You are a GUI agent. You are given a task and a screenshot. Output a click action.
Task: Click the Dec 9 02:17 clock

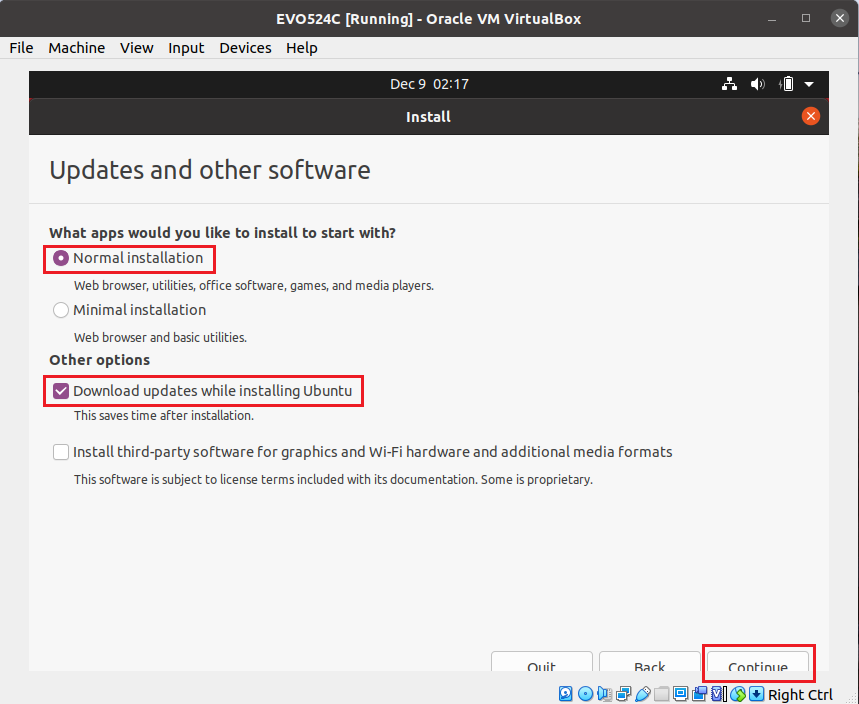[430, 84]
